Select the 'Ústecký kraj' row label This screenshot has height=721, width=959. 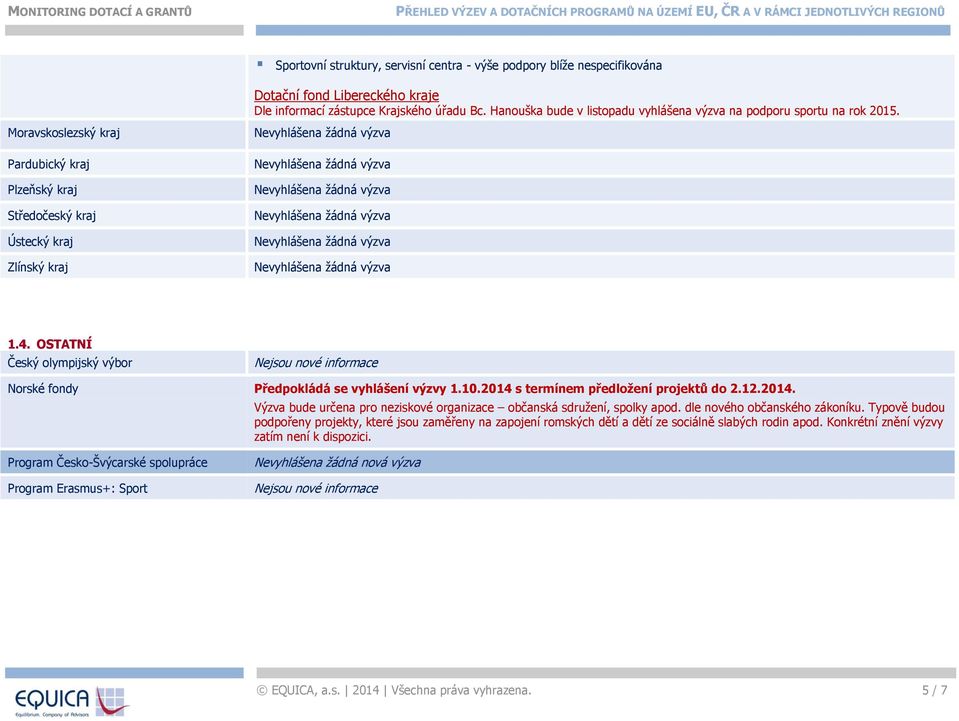(40, 242)
